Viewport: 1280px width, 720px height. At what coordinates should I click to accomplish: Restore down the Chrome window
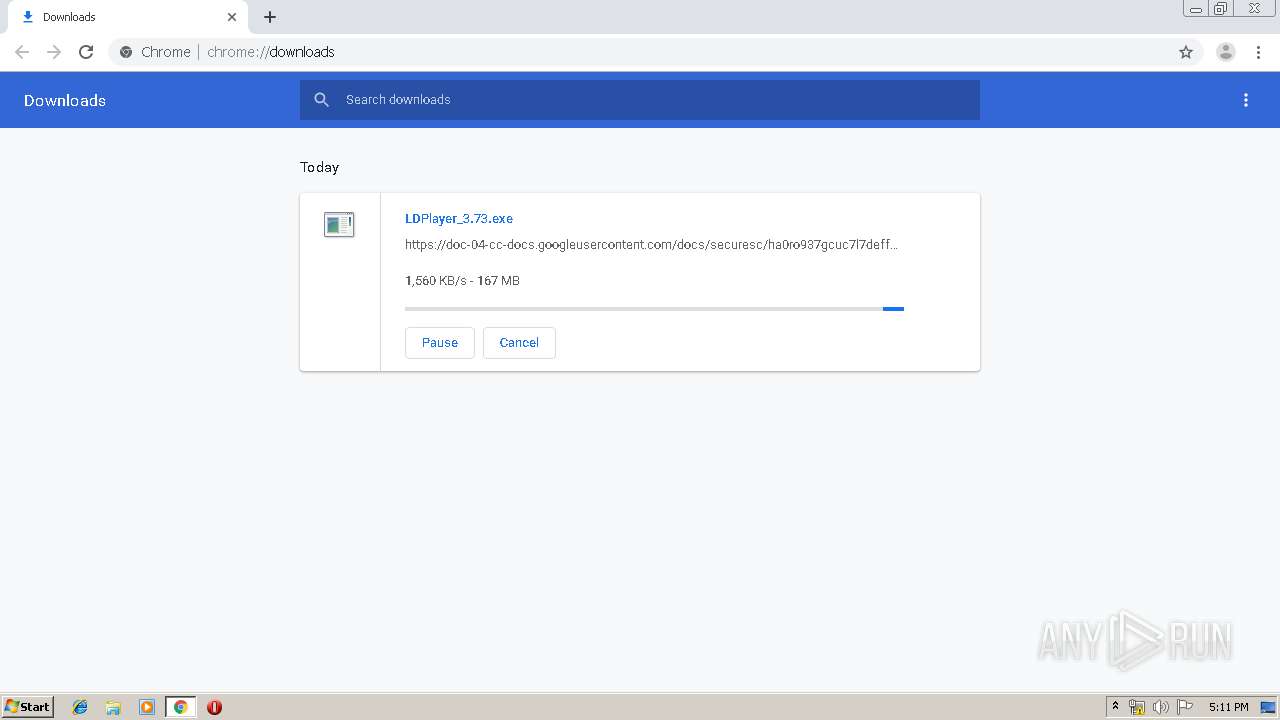tap(1220, 9)
